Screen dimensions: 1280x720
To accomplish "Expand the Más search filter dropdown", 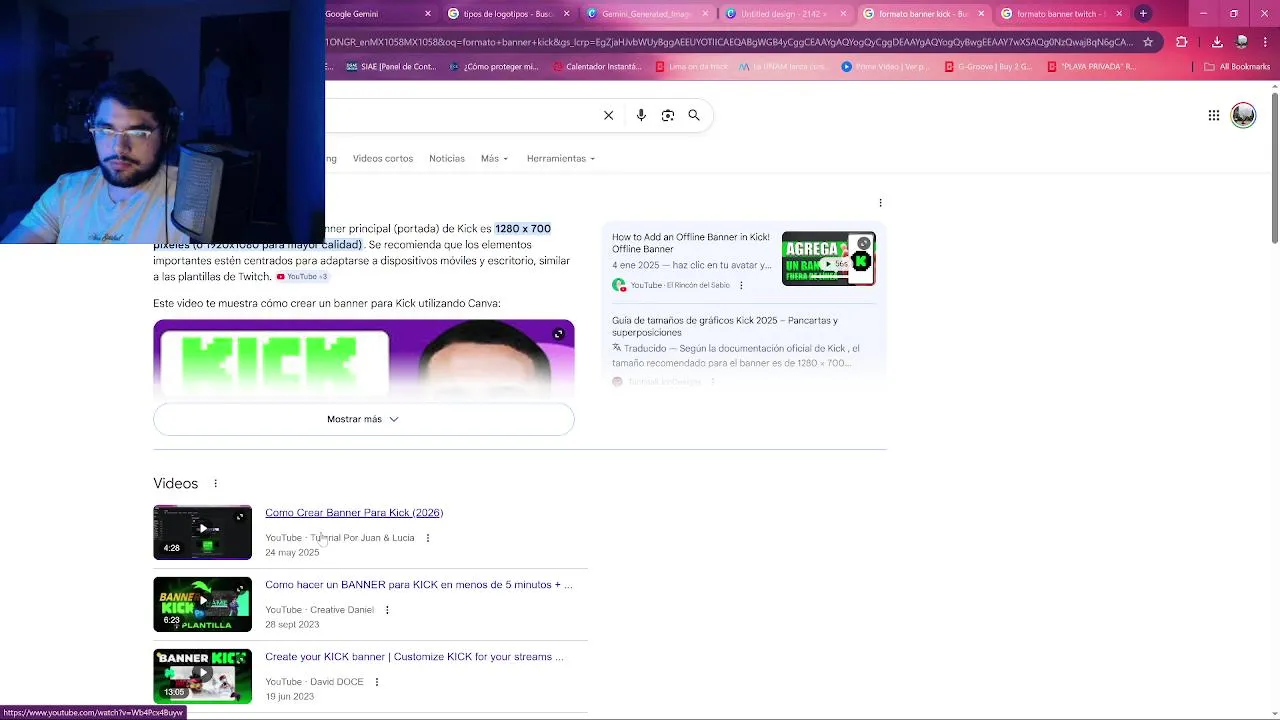I will click(x=494, y=158).
